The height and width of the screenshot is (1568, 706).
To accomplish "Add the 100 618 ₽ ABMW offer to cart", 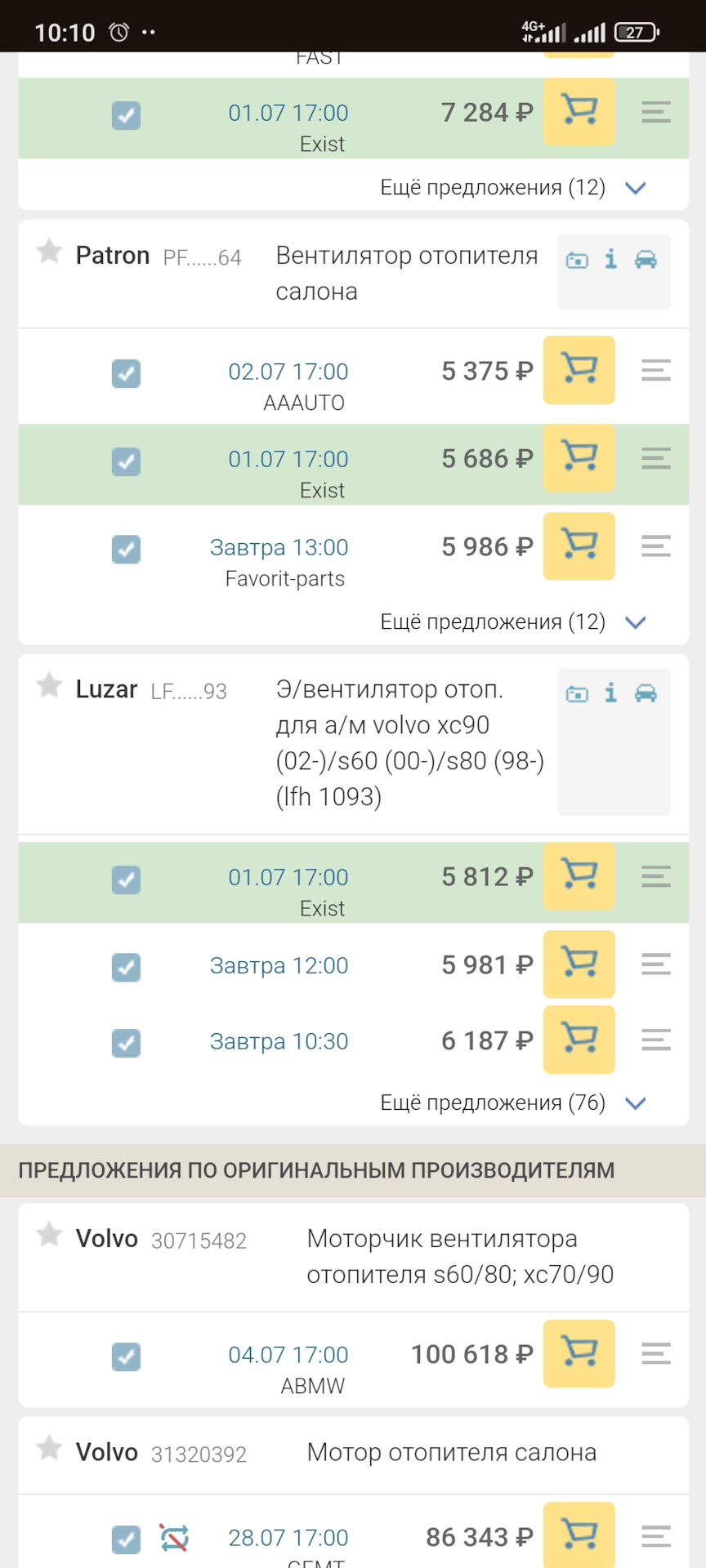I will [x=579, y=1353].
